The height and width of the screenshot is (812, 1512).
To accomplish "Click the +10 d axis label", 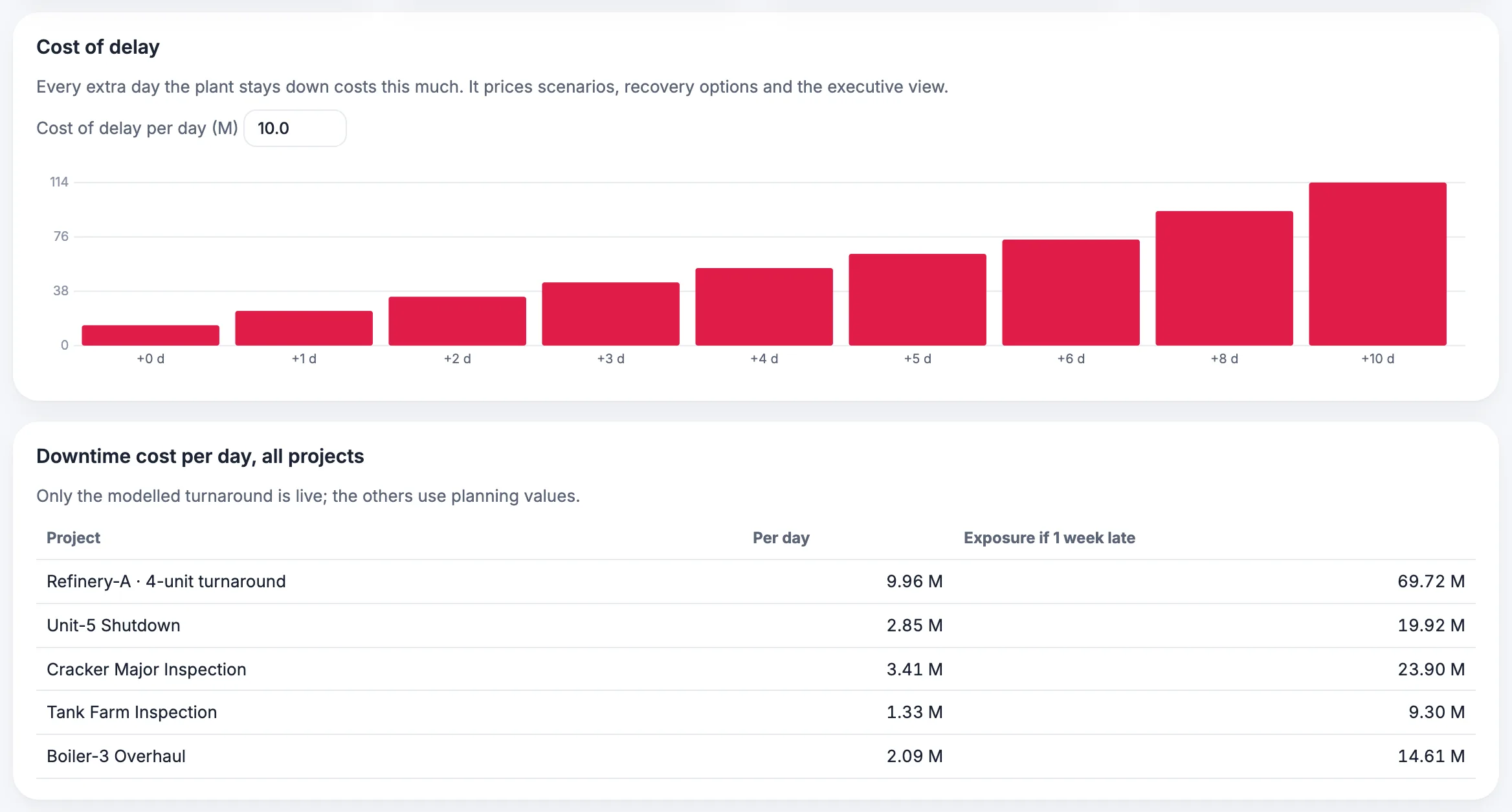I will pyautogui.click(x=1378, y=359).
